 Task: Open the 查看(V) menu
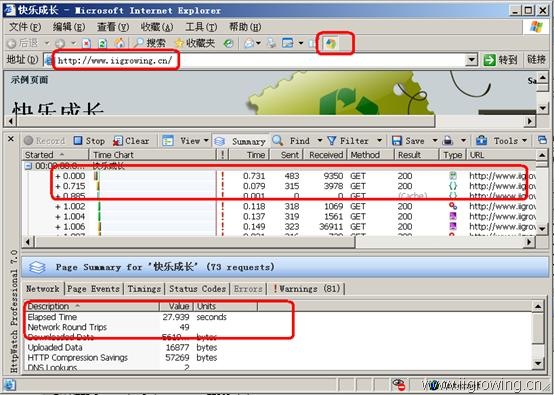(113, 26)
